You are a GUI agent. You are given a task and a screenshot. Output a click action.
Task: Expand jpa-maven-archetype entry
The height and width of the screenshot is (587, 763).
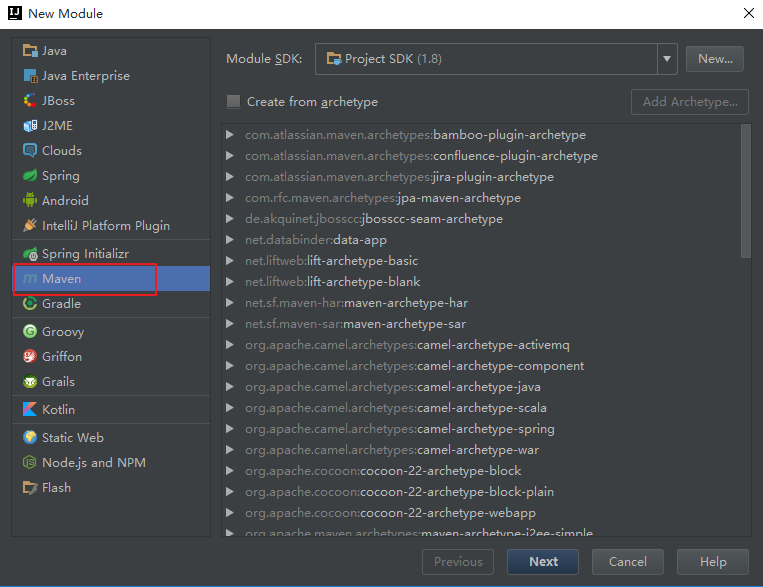(x=230, y=198)
